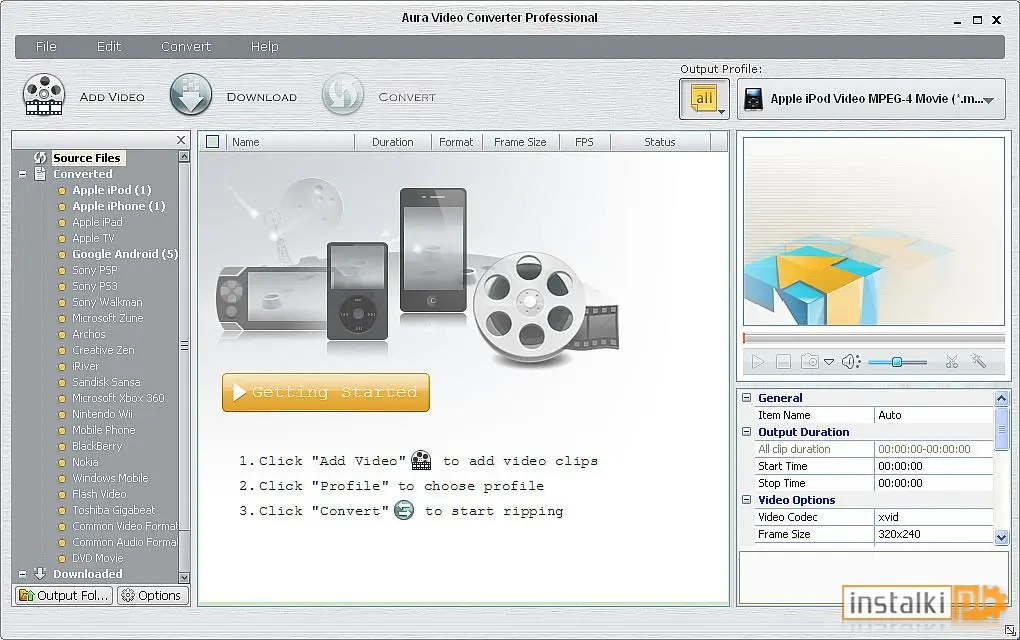The image size is (1020, 640).
Task: Click the Video Codec value 'xvid'
Action: tap(933, 517)
